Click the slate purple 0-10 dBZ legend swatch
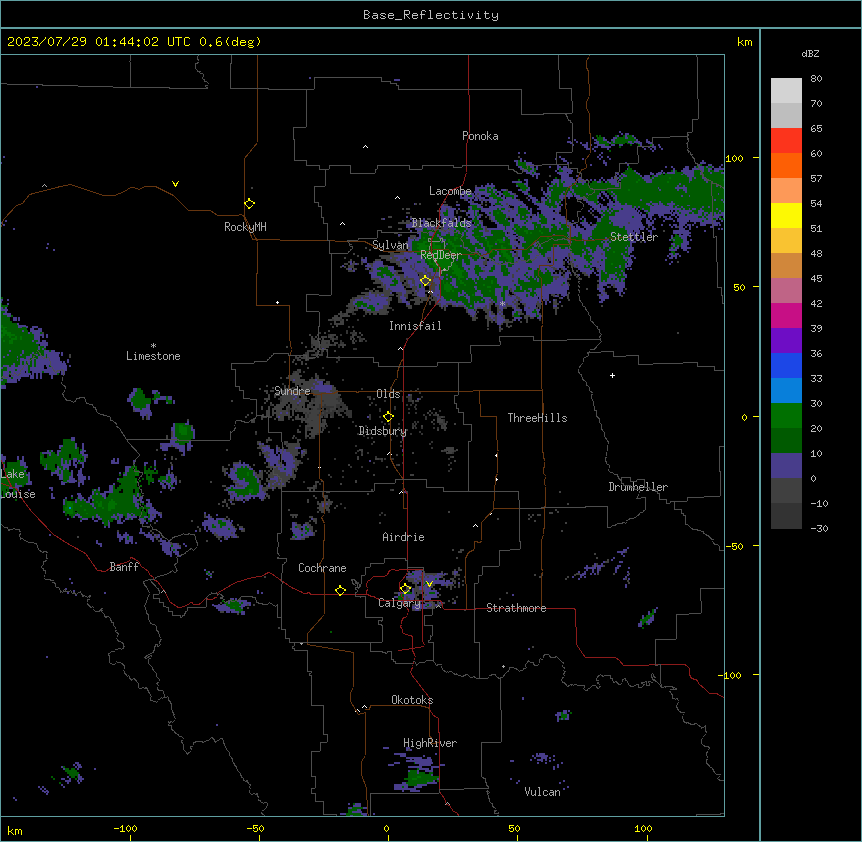The height and width of the screenshot is (842, 862). tap(786, 466)
